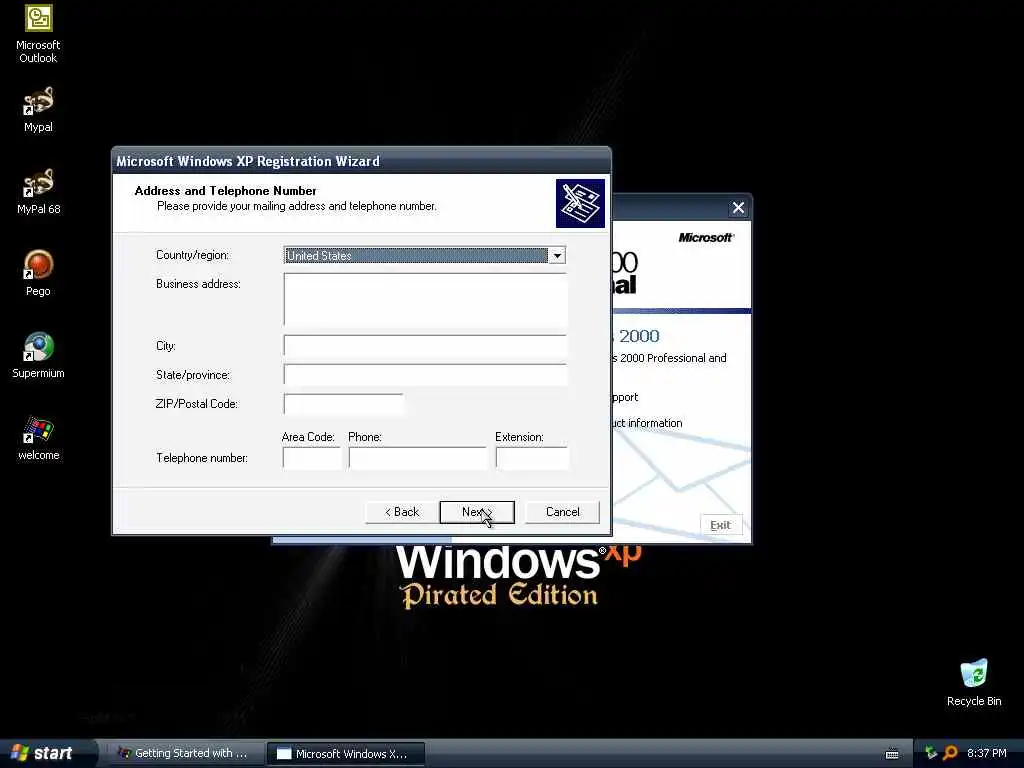This screenshot has height=768, width=1024.
Task: Click the State/province input field
Action: (425, 375)
